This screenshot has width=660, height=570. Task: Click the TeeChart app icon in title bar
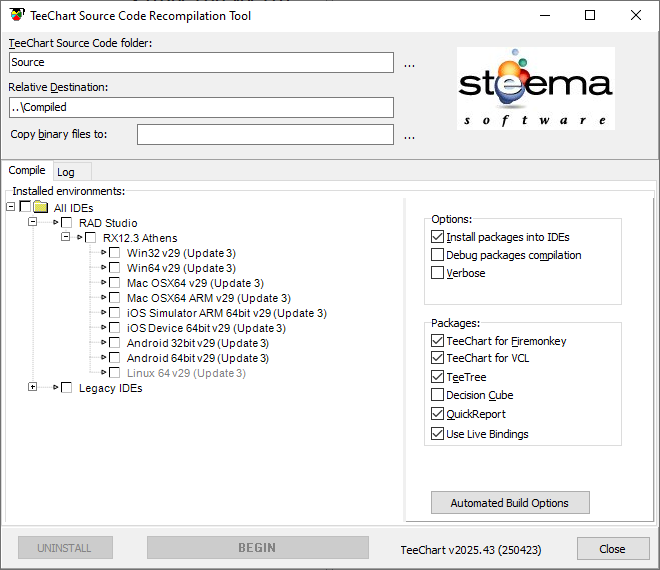coord(17,15)
